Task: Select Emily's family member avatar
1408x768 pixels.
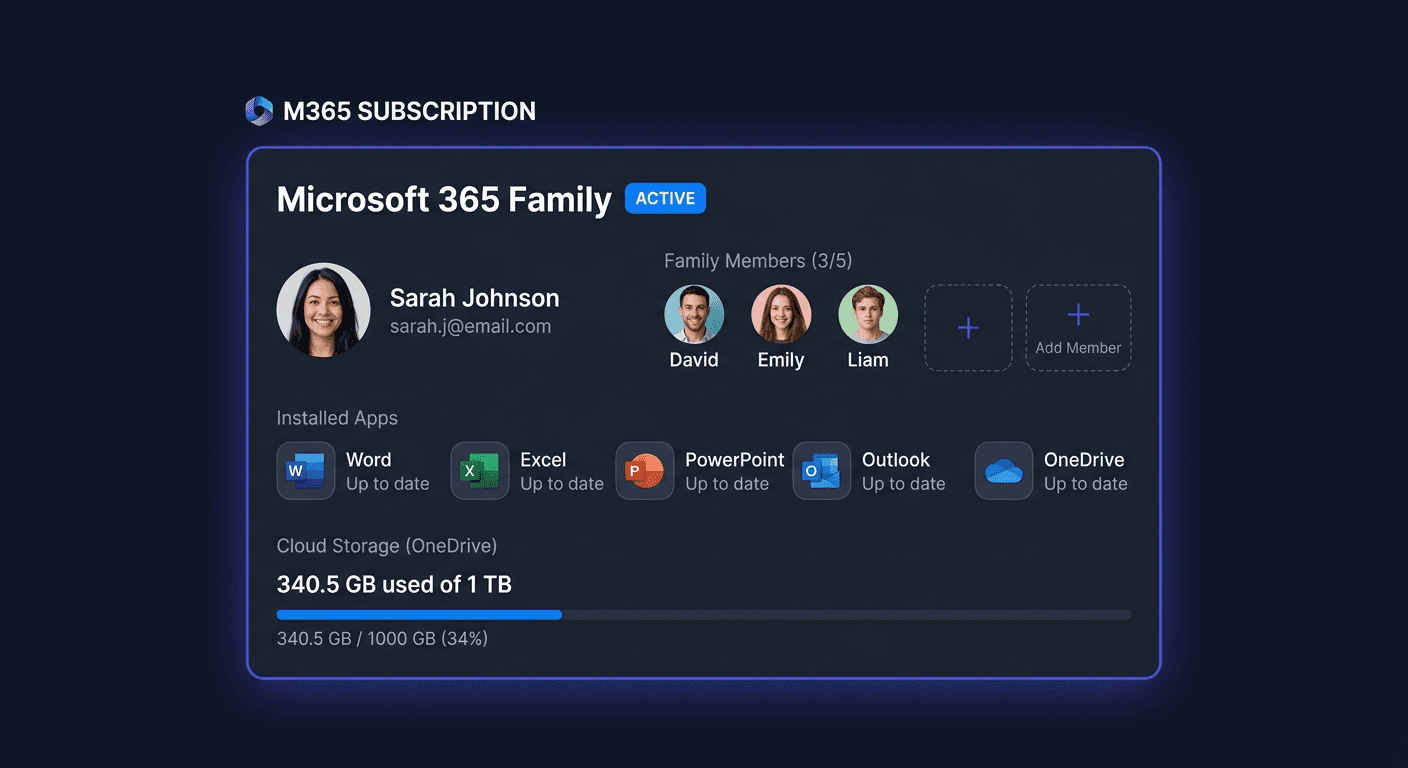Action: tap(781, 313)
